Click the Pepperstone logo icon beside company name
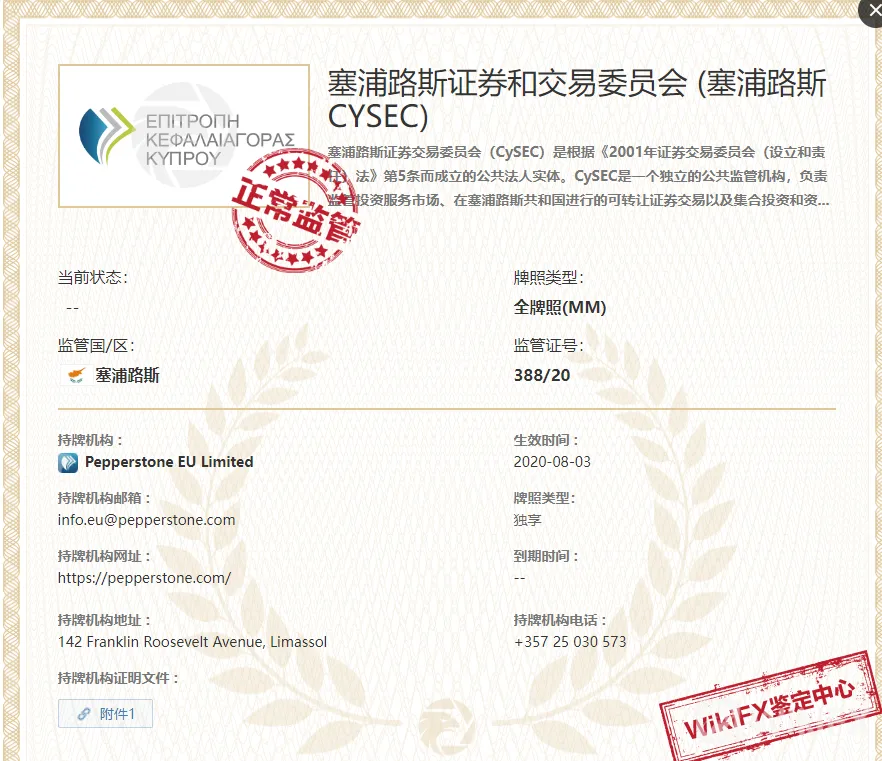The height and width of the screenshot is (761, 882). coord(68,463)
